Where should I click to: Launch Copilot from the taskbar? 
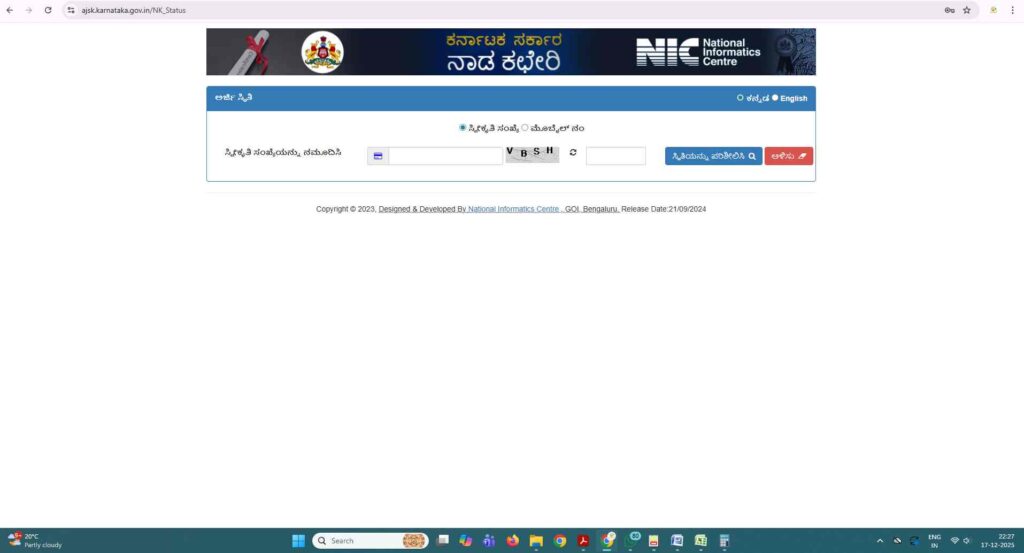[x=466, y=541]
